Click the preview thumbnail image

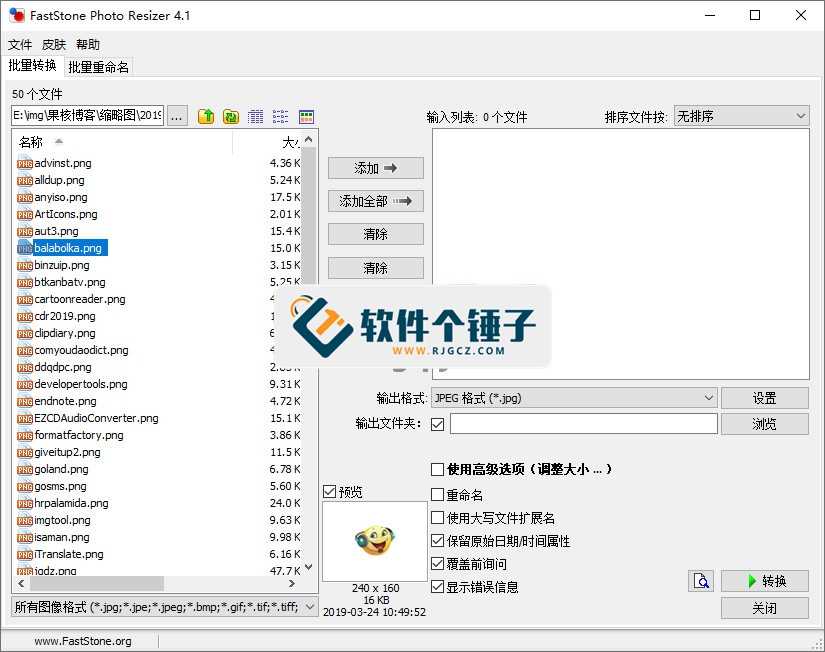375,541
